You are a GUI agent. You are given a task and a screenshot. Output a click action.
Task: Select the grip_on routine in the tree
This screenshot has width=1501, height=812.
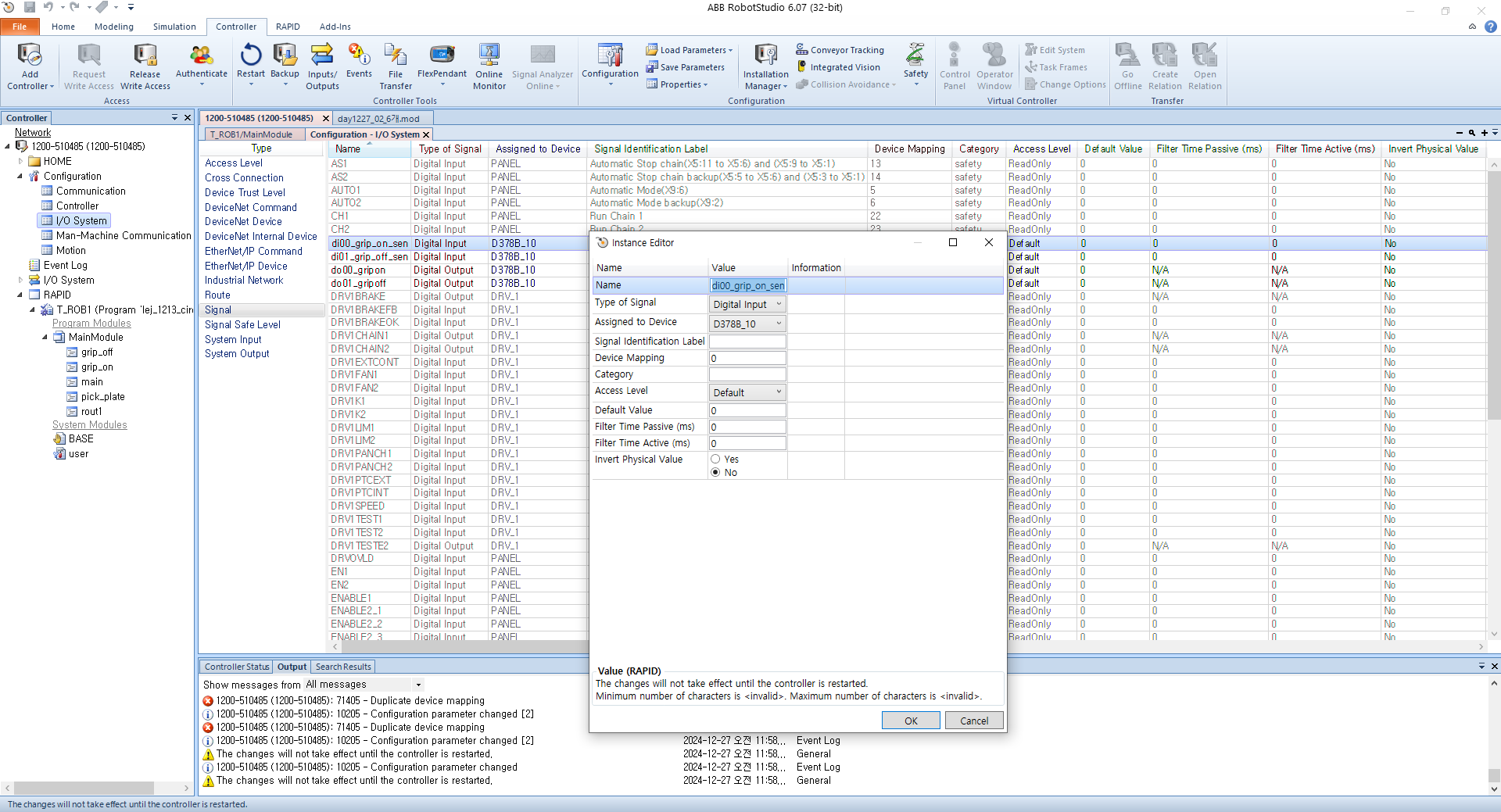coord(97,367)
